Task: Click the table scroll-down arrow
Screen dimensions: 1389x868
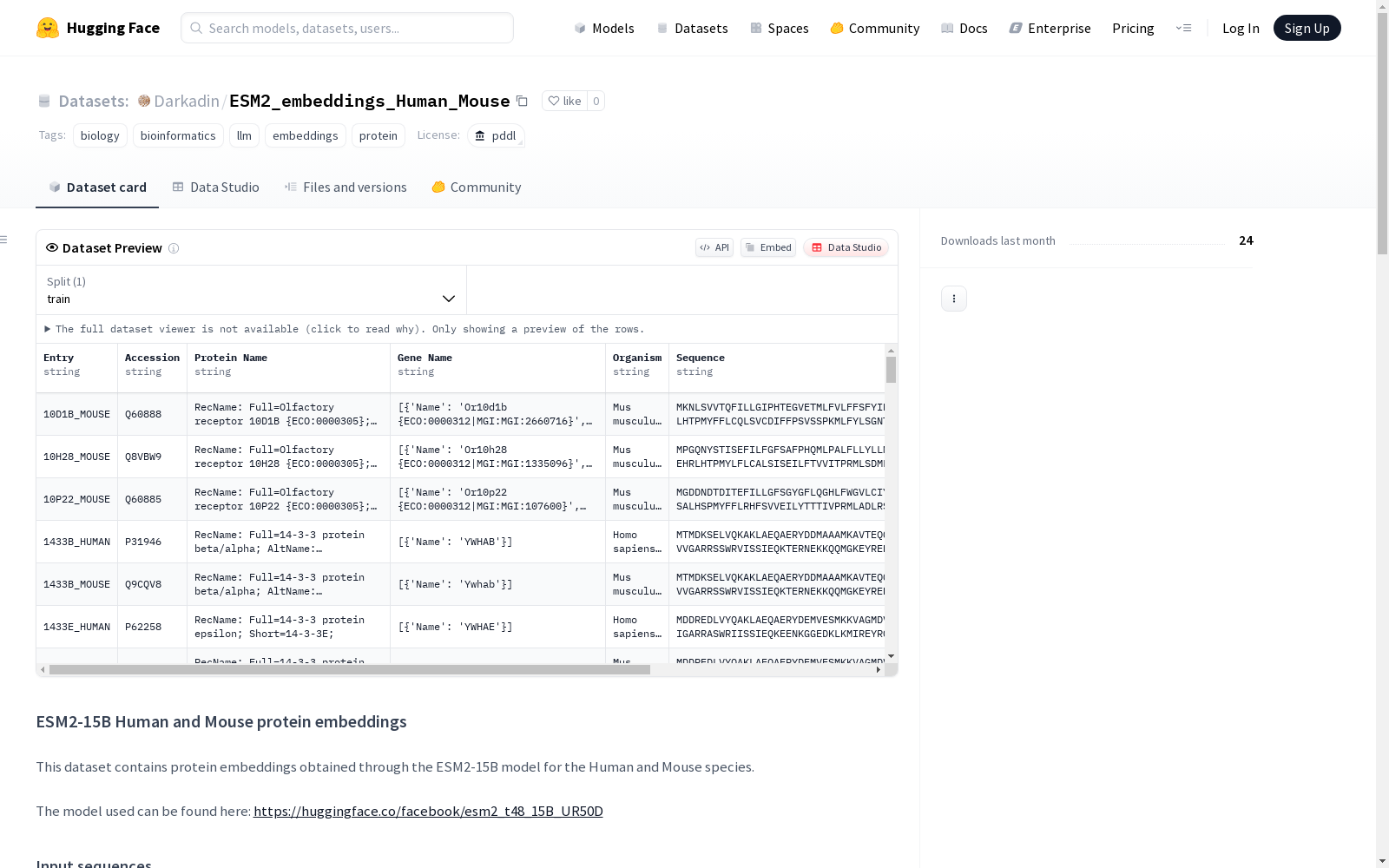Action: (x=891, y=656)
